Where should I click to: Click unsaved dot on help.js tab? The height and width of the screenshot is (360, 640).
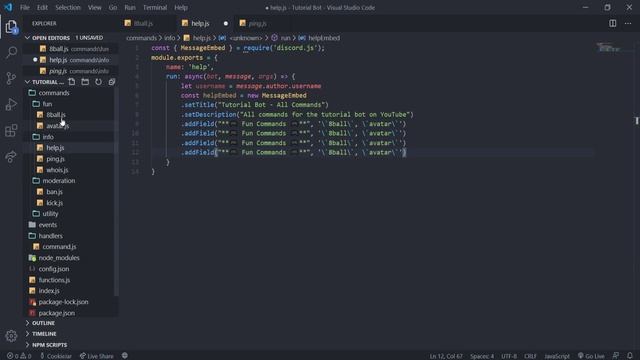click(226, 24)
